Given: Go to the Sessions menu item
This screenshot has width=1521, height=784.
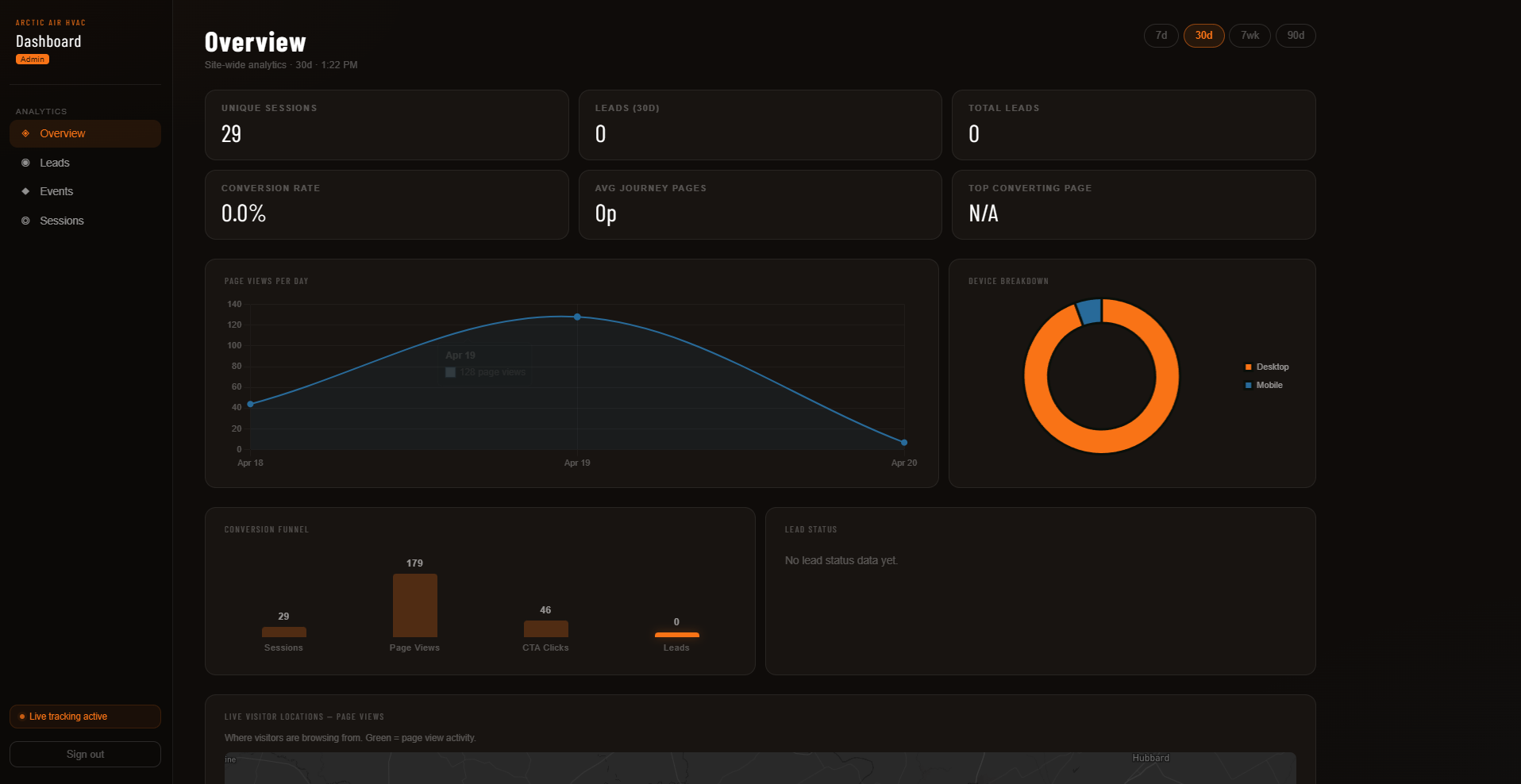Looking at the screenshot, I should (x=62, y=221).
